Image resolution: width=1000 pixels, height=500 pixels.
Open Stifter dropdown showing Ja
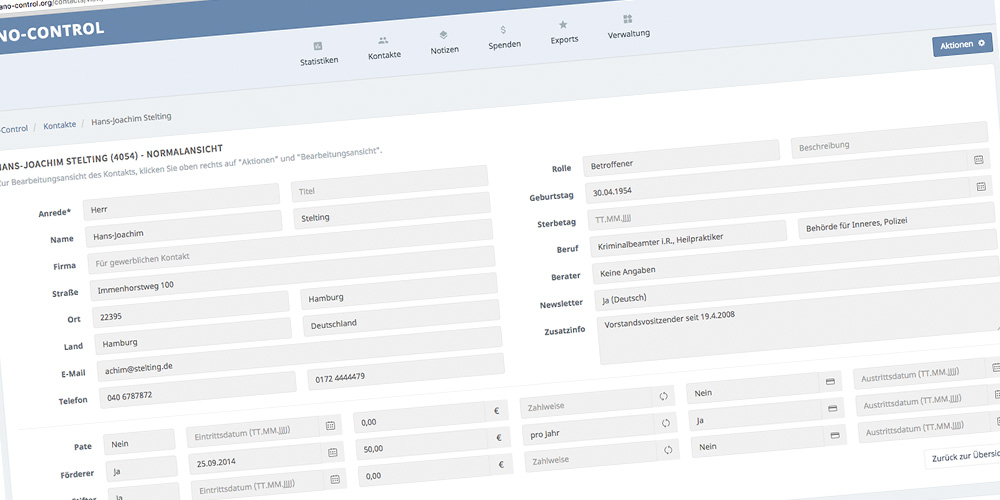(144, 494)
